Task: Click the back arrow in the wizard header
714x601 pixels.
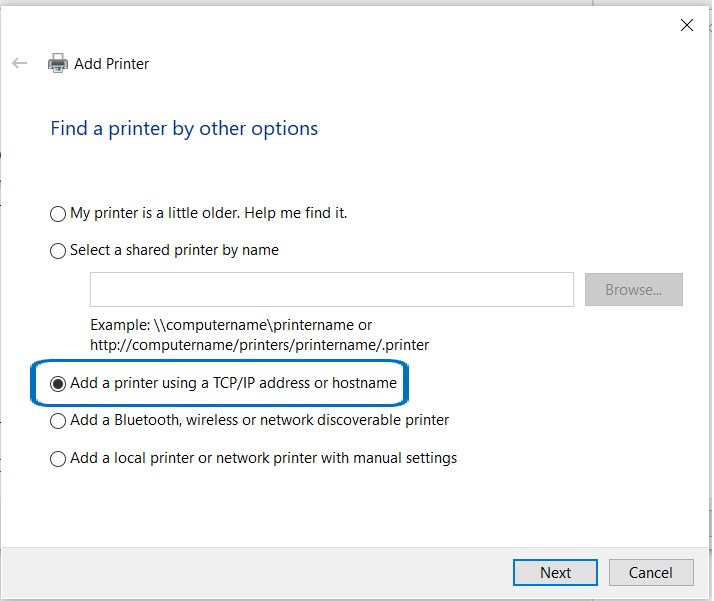Action: point(19,63)
